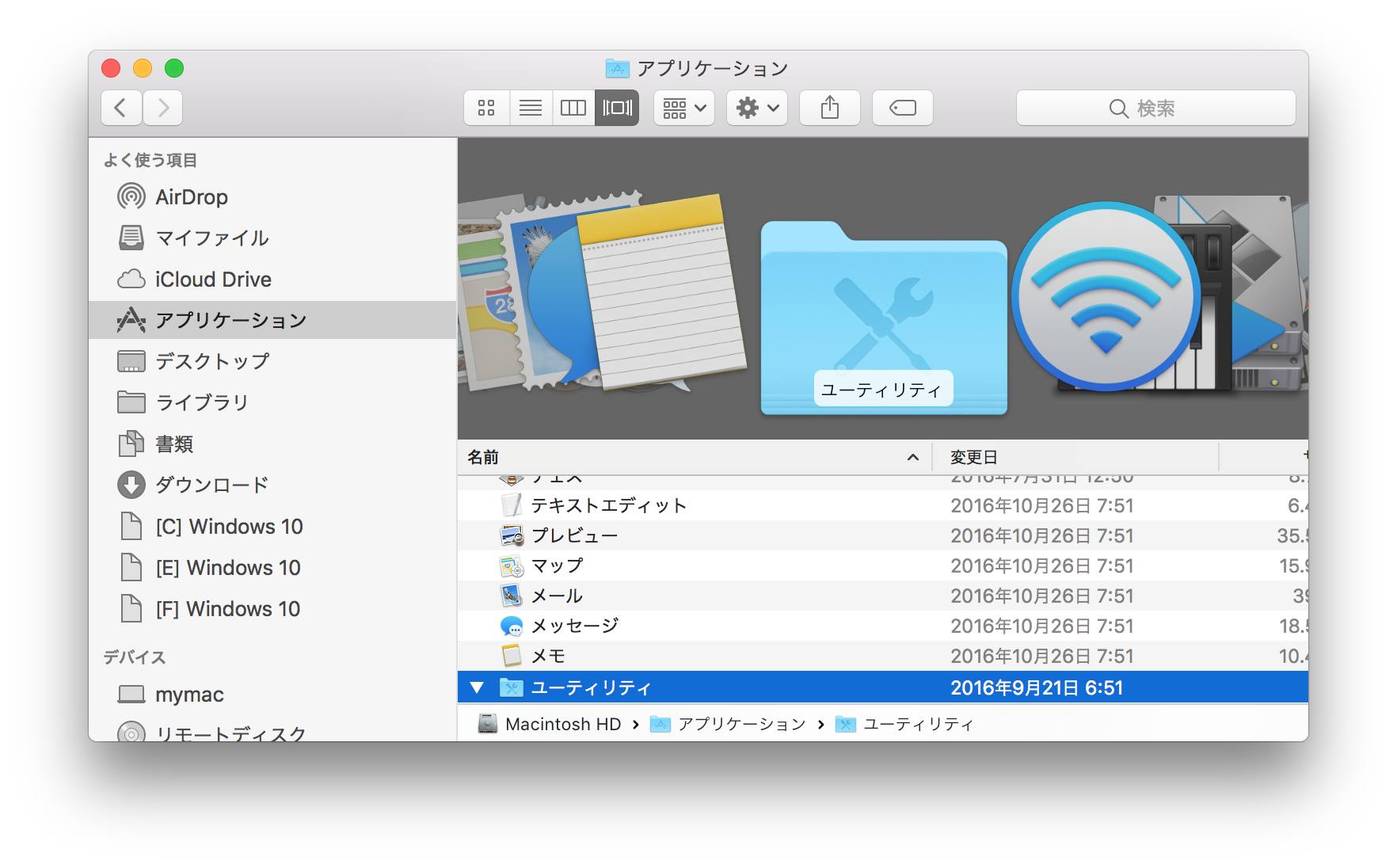Select the mymac device

pos(272,694)
